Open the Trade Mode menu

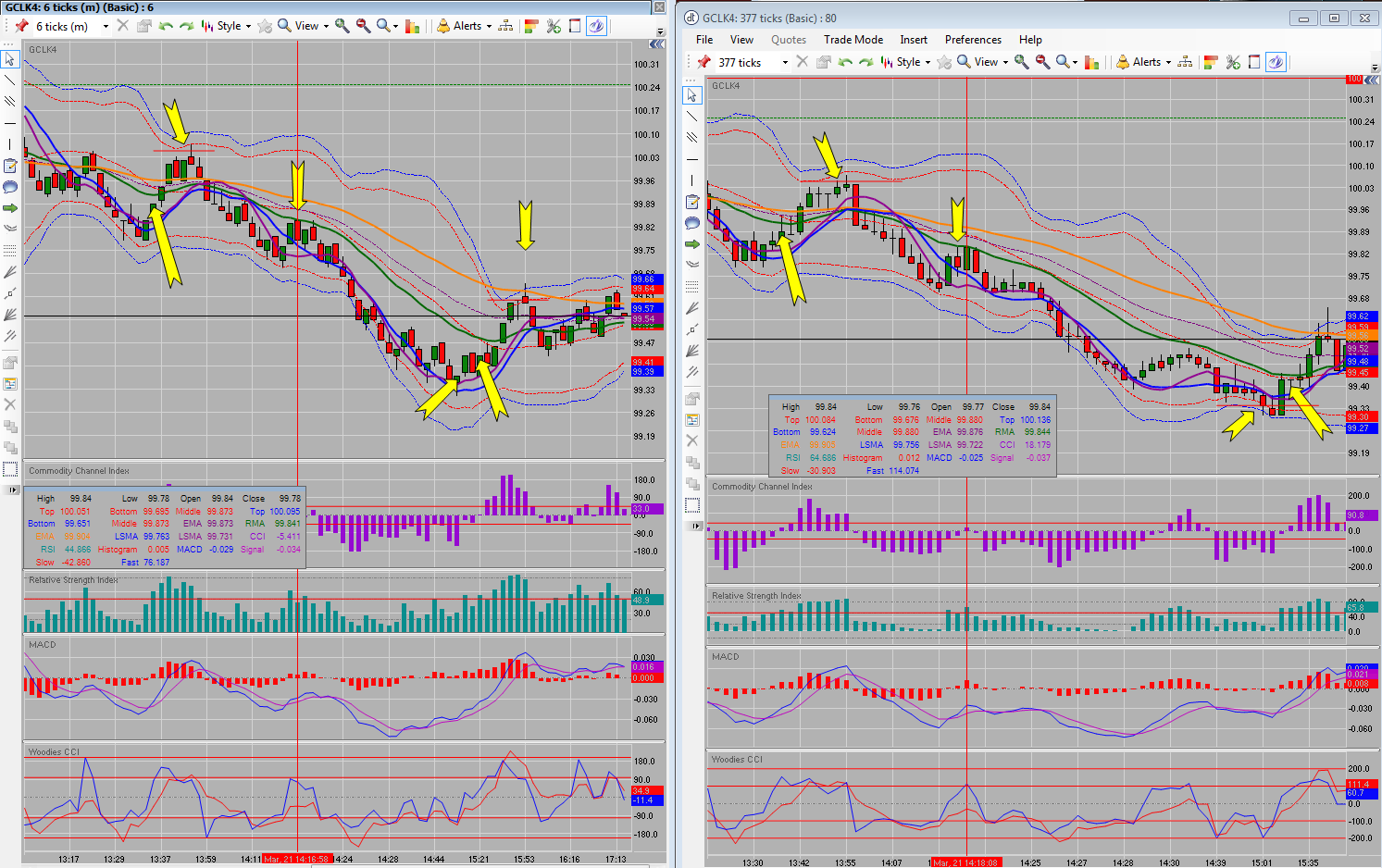[x=853, y=40]
